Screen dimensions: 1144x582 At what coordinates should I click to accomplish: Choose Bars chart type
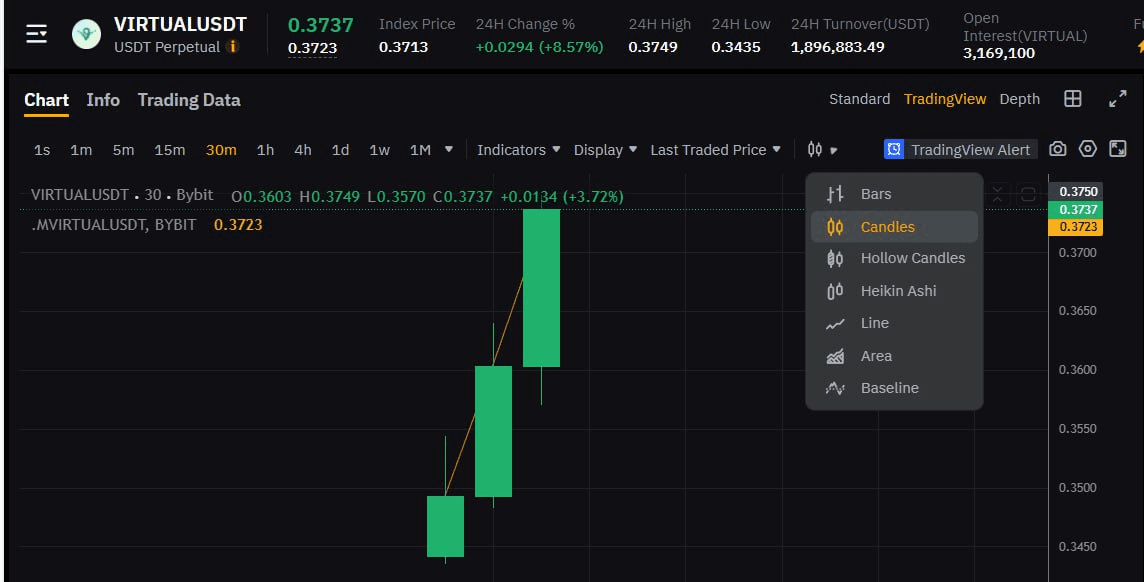pyautogui.click(x=894, y=194)
